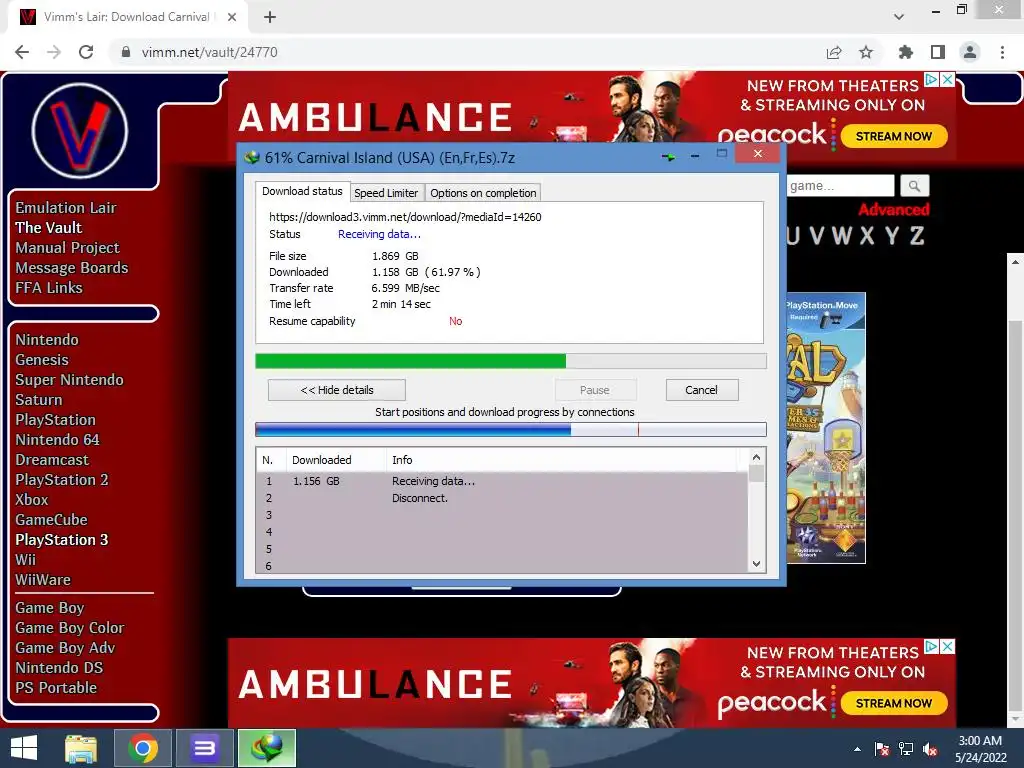The width and height of the screenshot is (1024, 768).
Task: Click the green arrow tray icon in download dialog
Action: click(x=669, y=157)
